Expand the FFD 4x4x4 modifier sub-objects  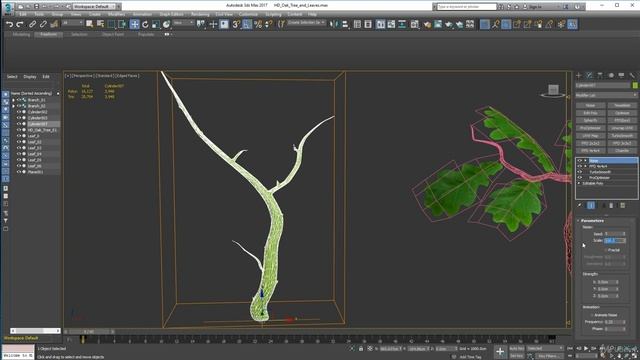585,167
